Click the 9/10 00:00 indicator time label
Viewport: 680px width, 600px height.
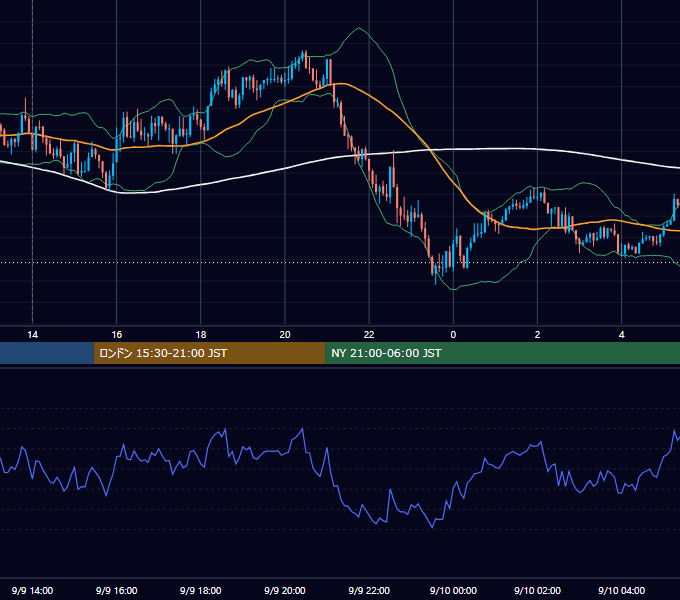click(x=453, y=590)
